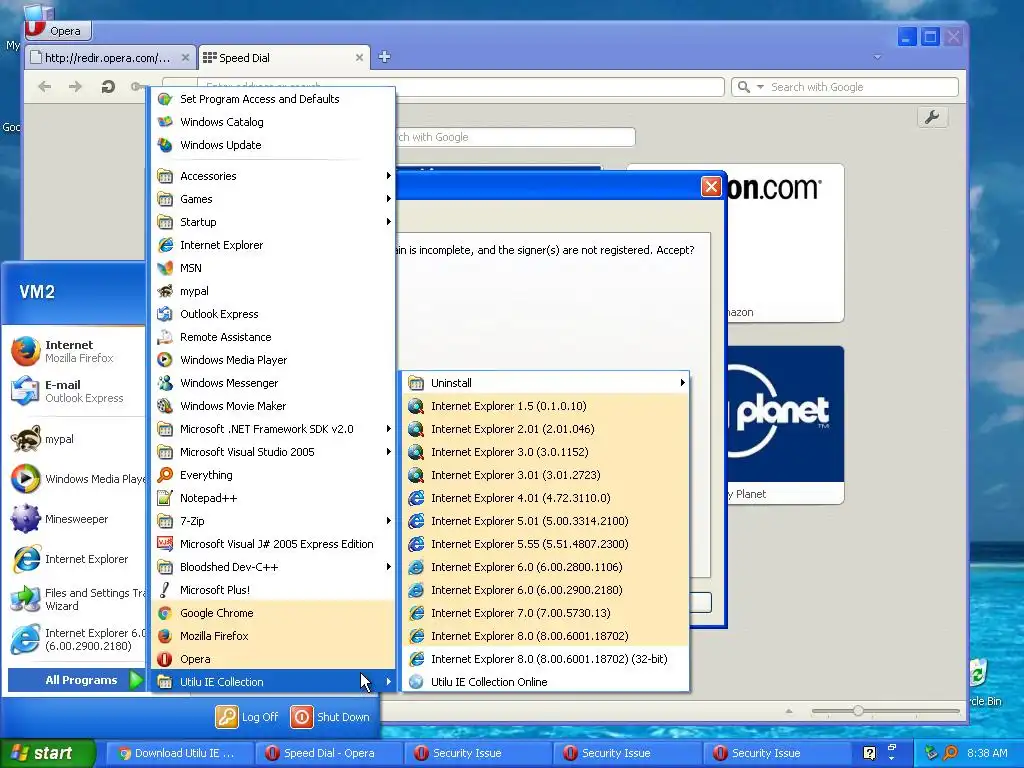Expand the Startup submenu

[x=274, y=222]
